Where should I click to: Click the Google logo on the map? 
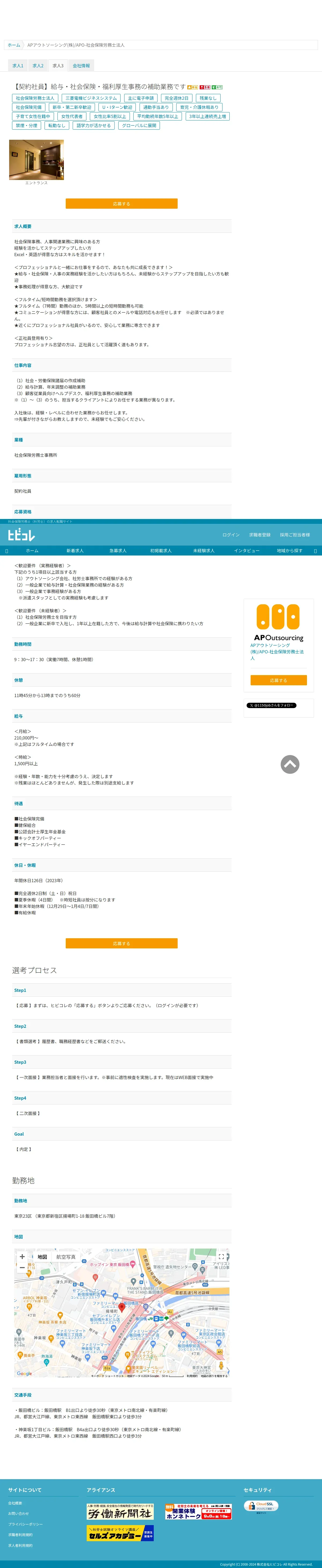24,1374
